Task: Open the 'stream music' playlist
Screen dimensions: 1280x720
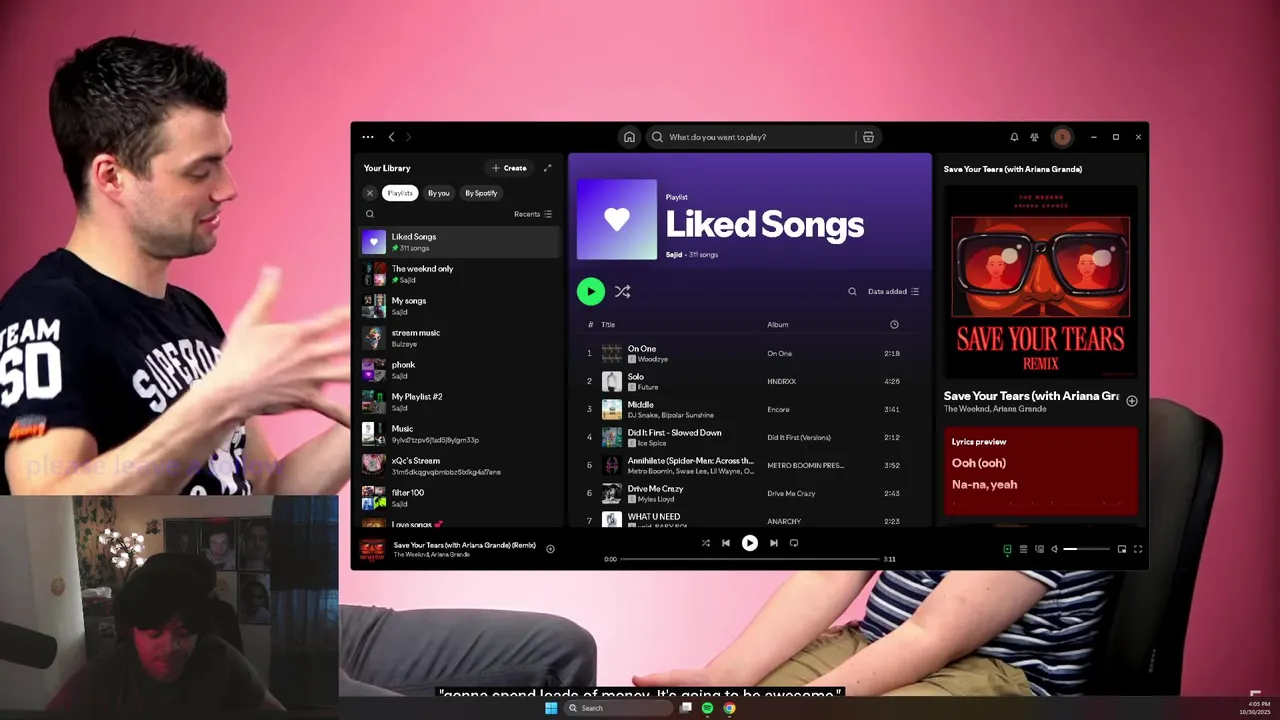Action: (460, 338)
